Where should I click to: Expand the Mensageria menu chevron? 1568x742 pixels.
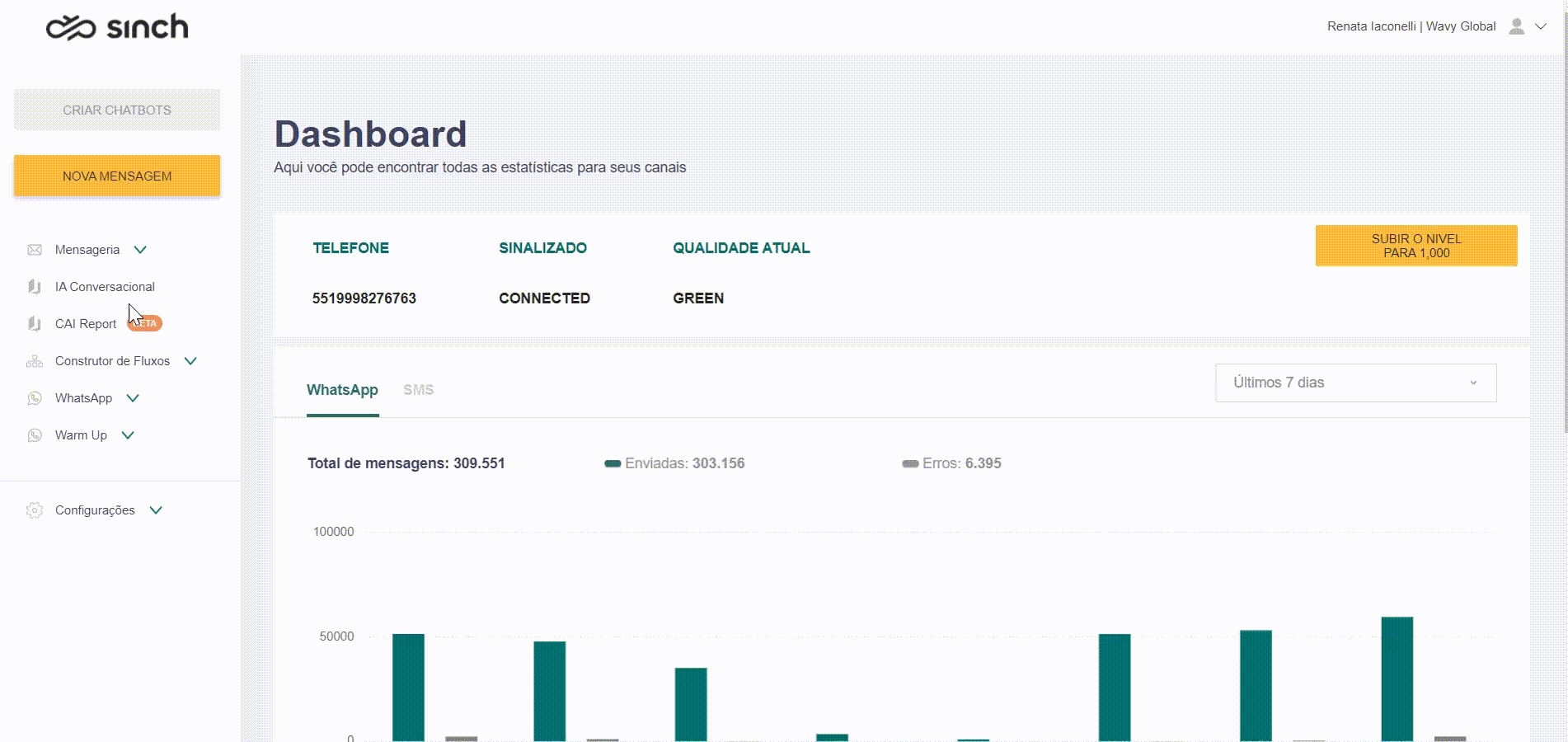(140, 250)
